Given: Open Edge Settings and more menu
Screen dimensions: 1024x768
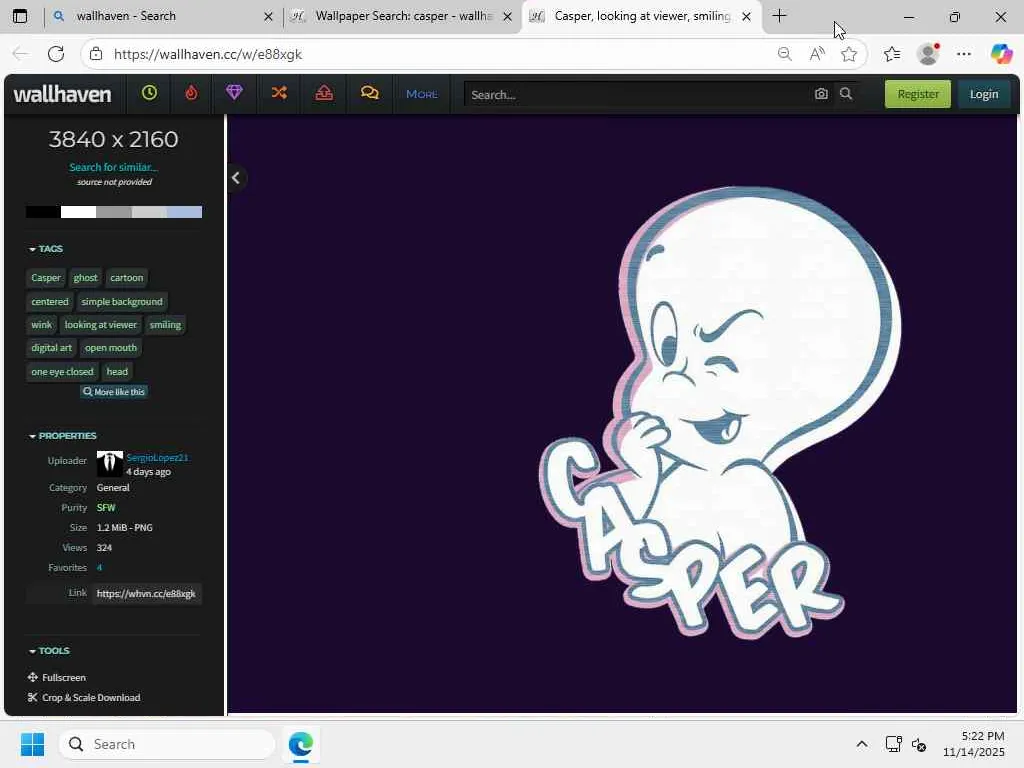Looking at the screenshot, I should pyautogui.click(x=964, y=54).
